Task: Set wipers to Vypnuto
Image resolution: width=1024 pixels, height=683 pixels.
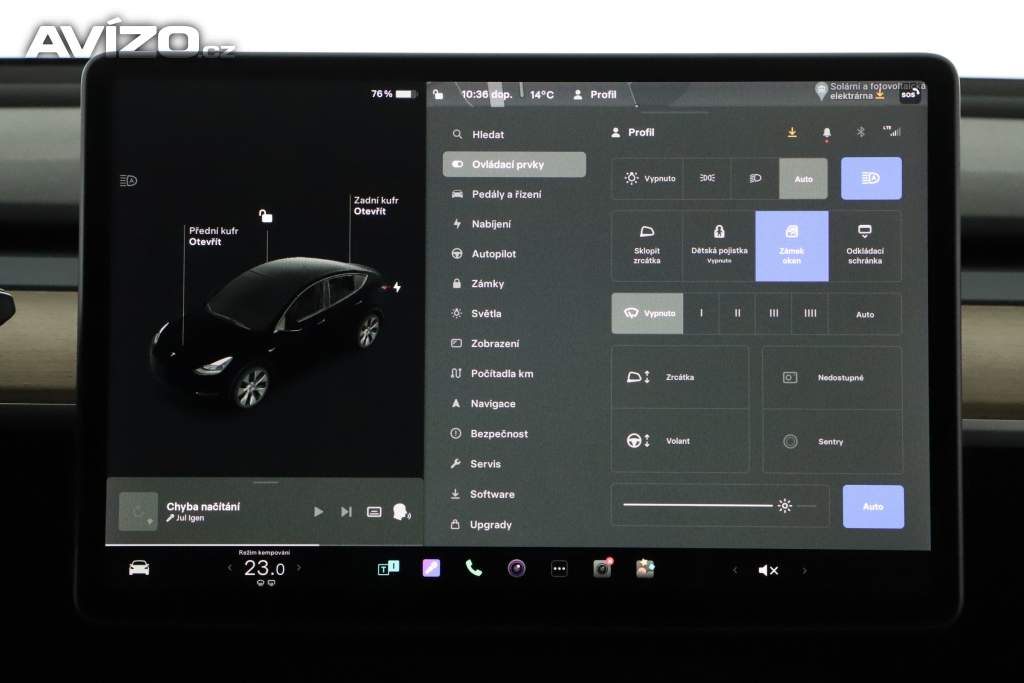Action: 648,313
